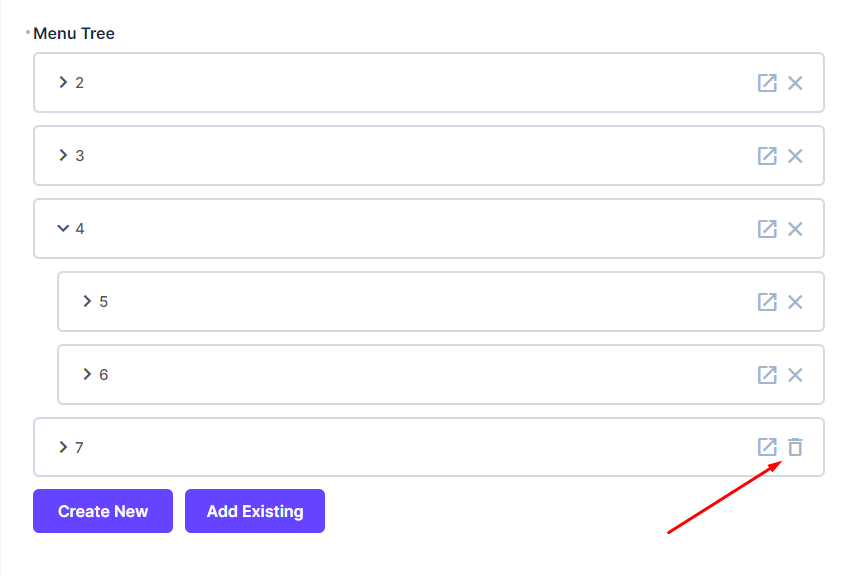
Task: Click the Create New button
Action: pos(102,511)
